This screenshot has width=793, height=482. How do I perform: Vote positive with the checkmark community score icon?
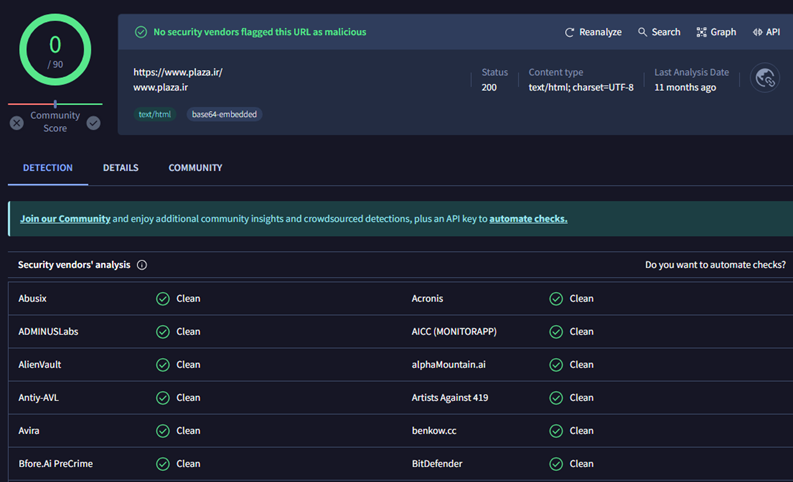click(x=93, y=123)
